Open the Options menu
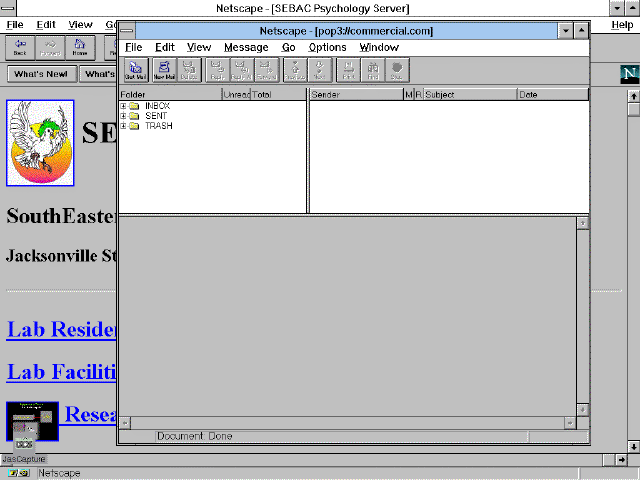This screenshot has height=480, width=640. click(x=327, y=47)
